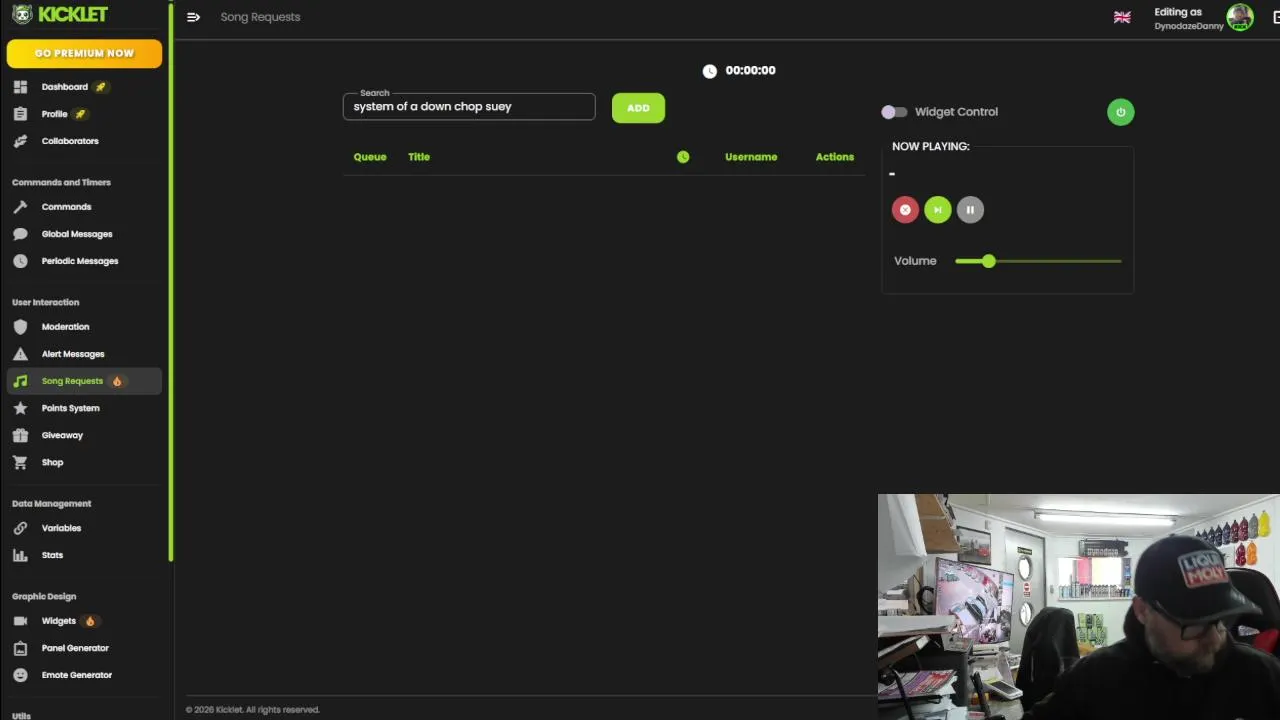Click the song Search input field
The width and height of the screenshot is (1280, 720).
coord(469,107)
